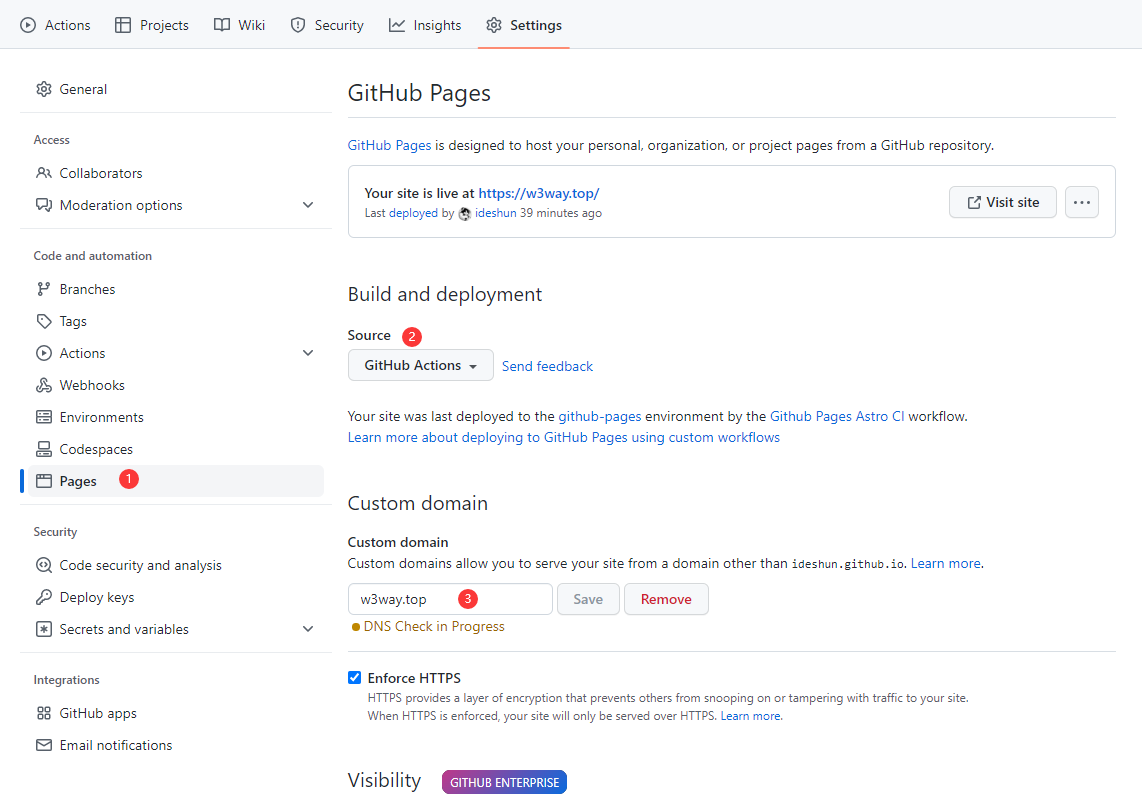Remove the custom domain

tap(666, 599)
